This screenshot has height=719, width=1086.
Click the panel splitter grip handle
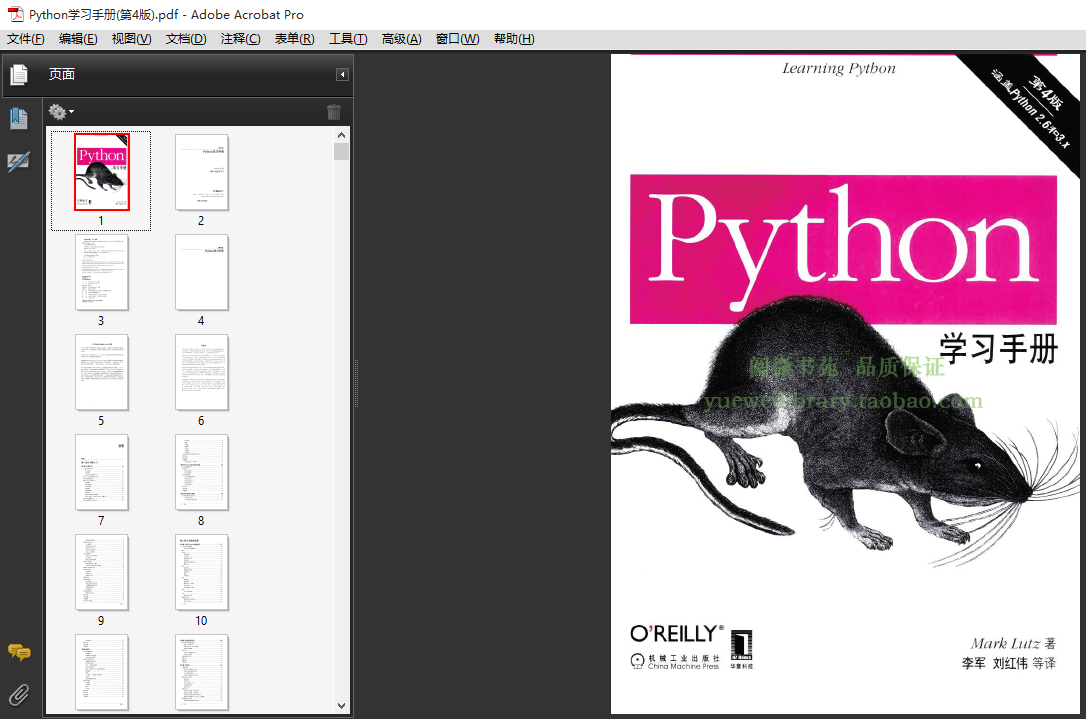click(x=356, y=384)
